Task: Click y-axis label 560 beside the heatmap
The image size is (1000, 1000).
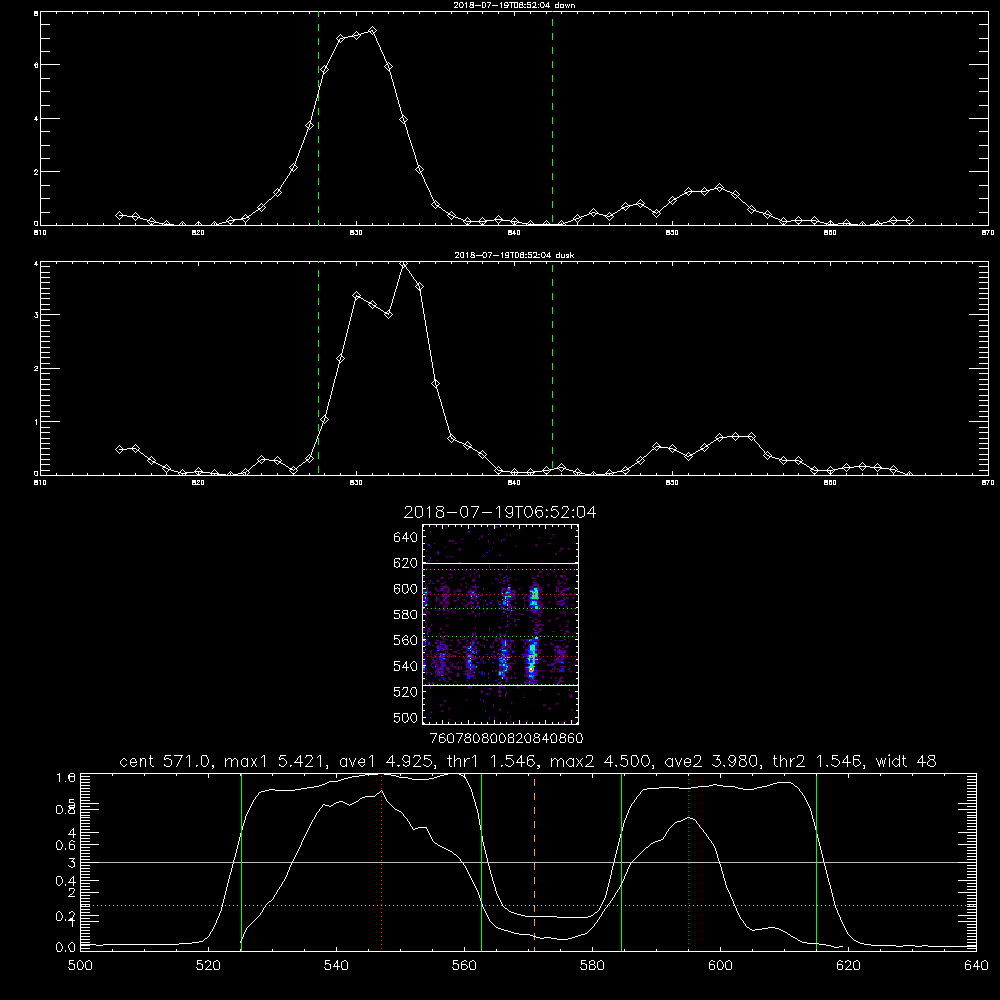Action: pos(405,640)
